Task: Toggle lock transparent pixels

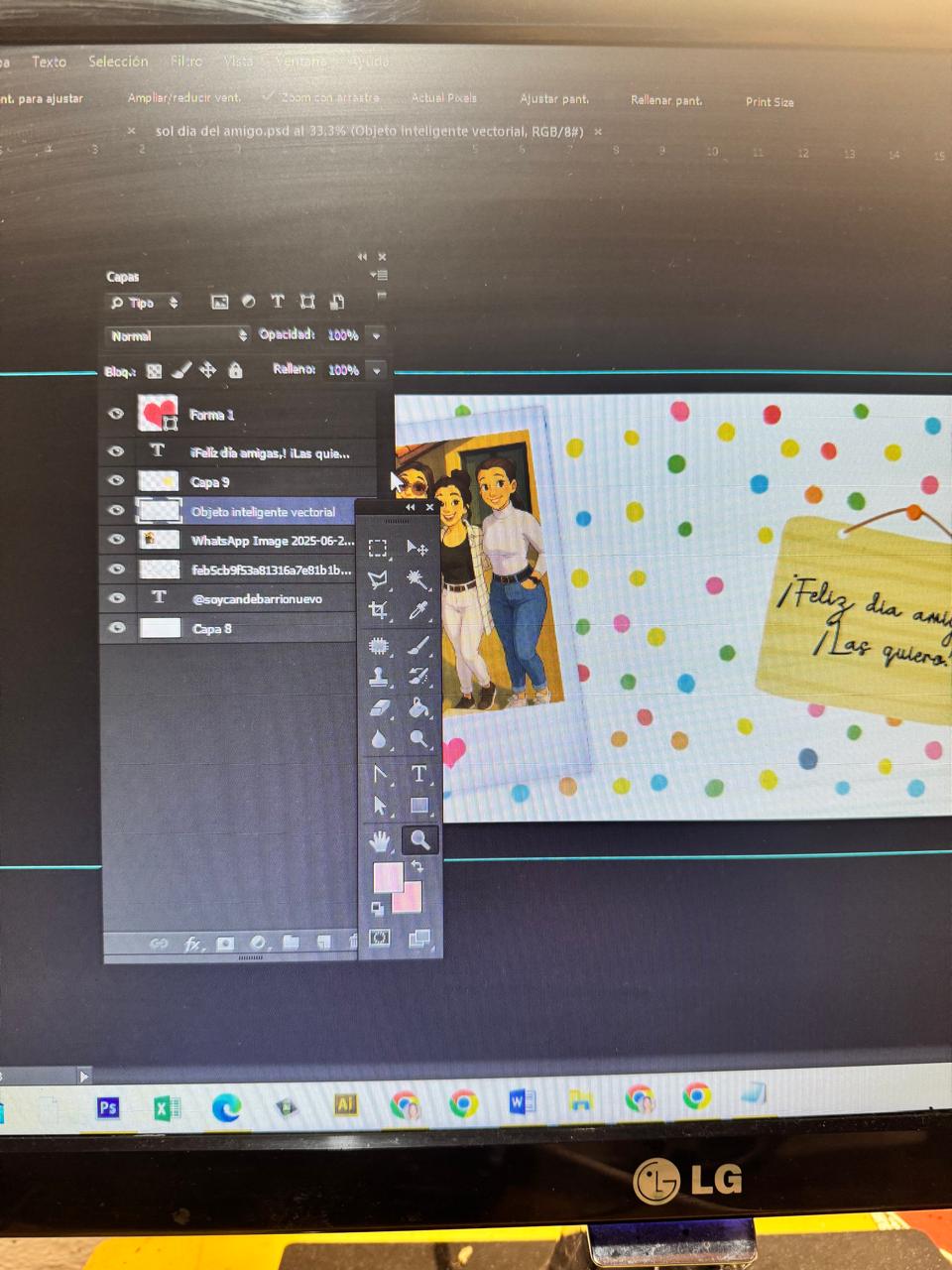Action: click(x=154, y=371)
